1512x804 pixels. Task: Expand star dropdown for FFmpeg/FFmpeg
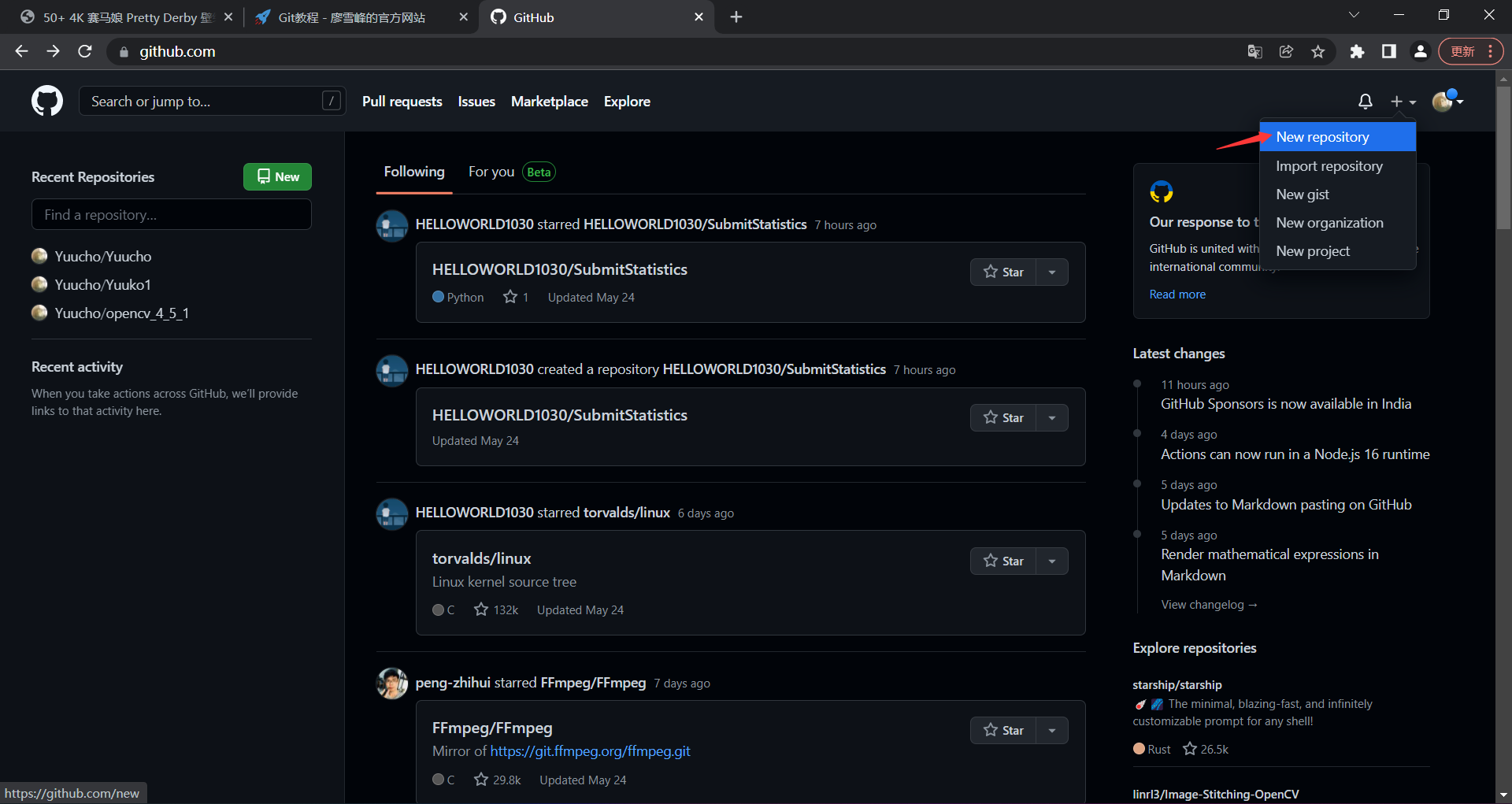point(1052,730)
